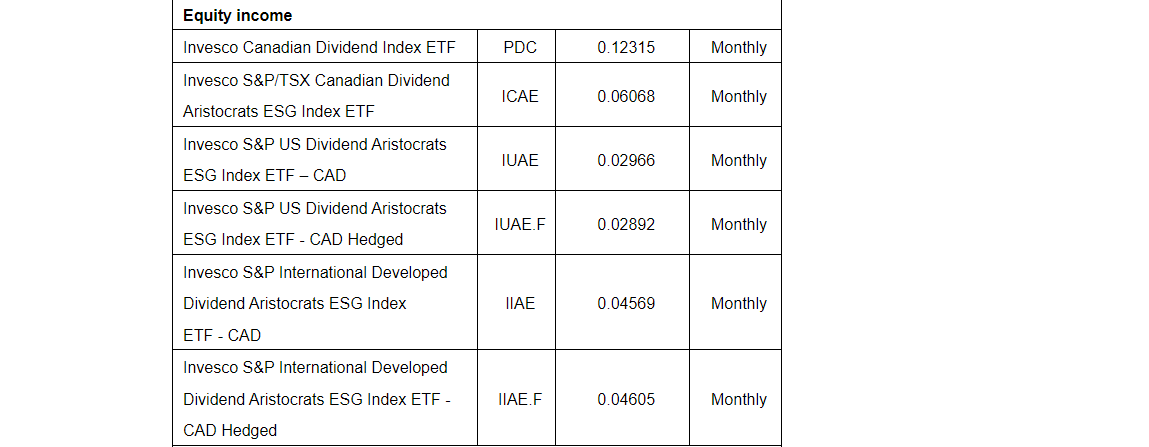Click the 0.06068 distribution value
Image resolution: width=1149 pixels, height=447 pixels.
point(626,96)
